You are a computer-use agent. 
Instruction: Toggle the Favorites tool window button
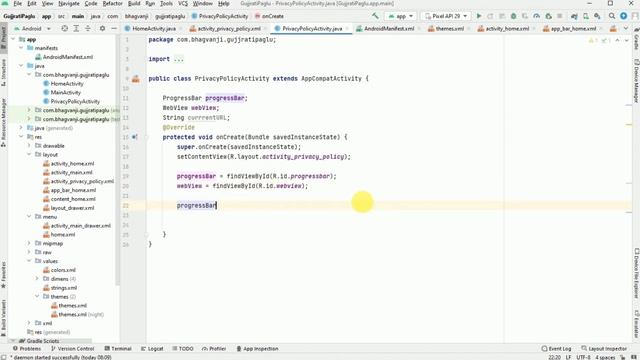tap(4, 275)
